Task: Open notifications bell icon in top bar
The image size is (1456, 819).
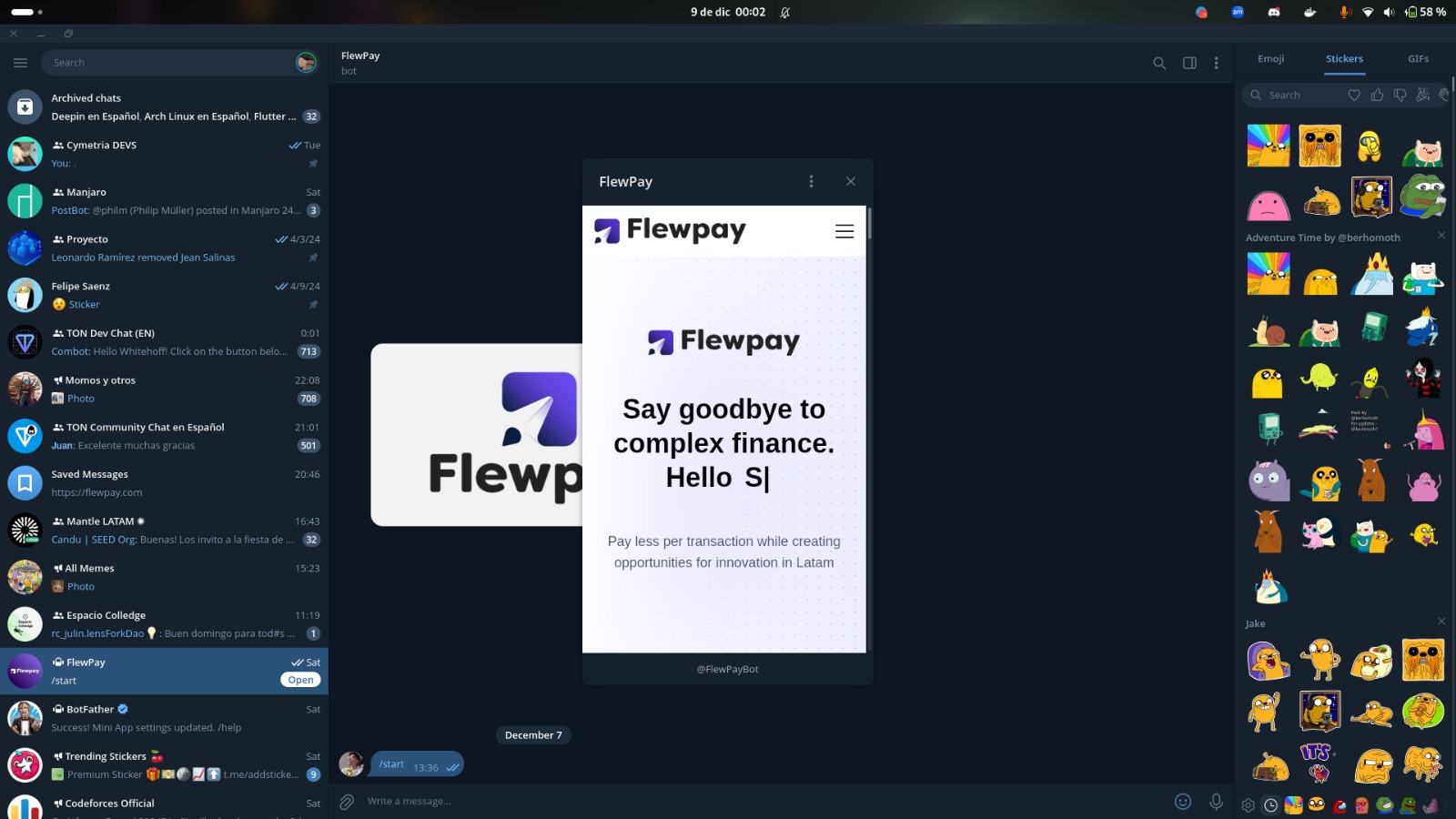Action: point(784,12)
